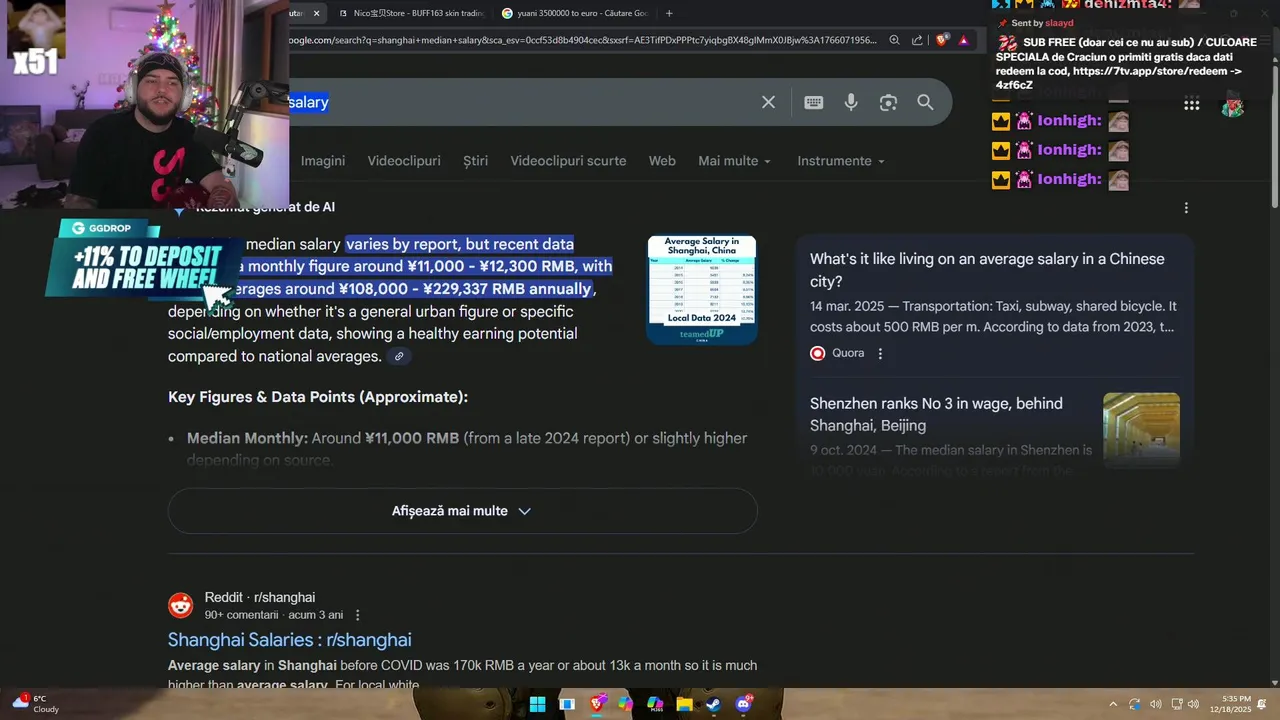Viewport: 1280px width, 720px height.
Task: Expand the 'Mai multe' filter dropdown
Action: pos(734,161)
